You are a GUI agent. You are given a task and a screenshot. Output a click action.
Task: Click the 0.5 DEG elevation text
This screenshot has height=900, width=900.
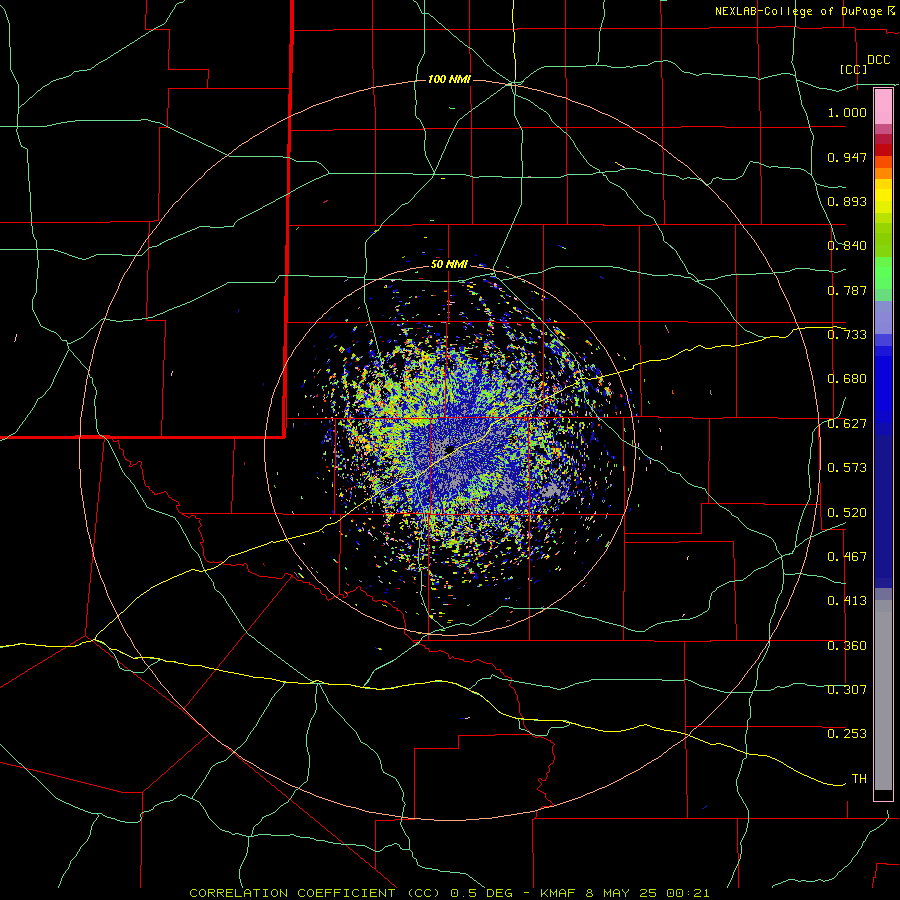481,893
